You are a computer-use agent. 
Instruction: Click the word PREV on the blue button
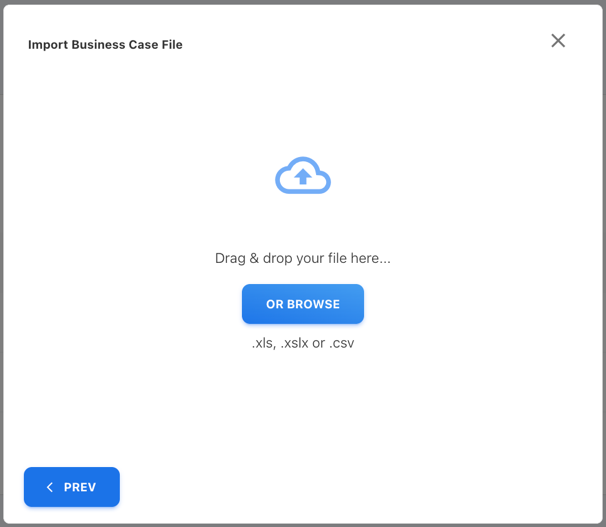point(80,487)
